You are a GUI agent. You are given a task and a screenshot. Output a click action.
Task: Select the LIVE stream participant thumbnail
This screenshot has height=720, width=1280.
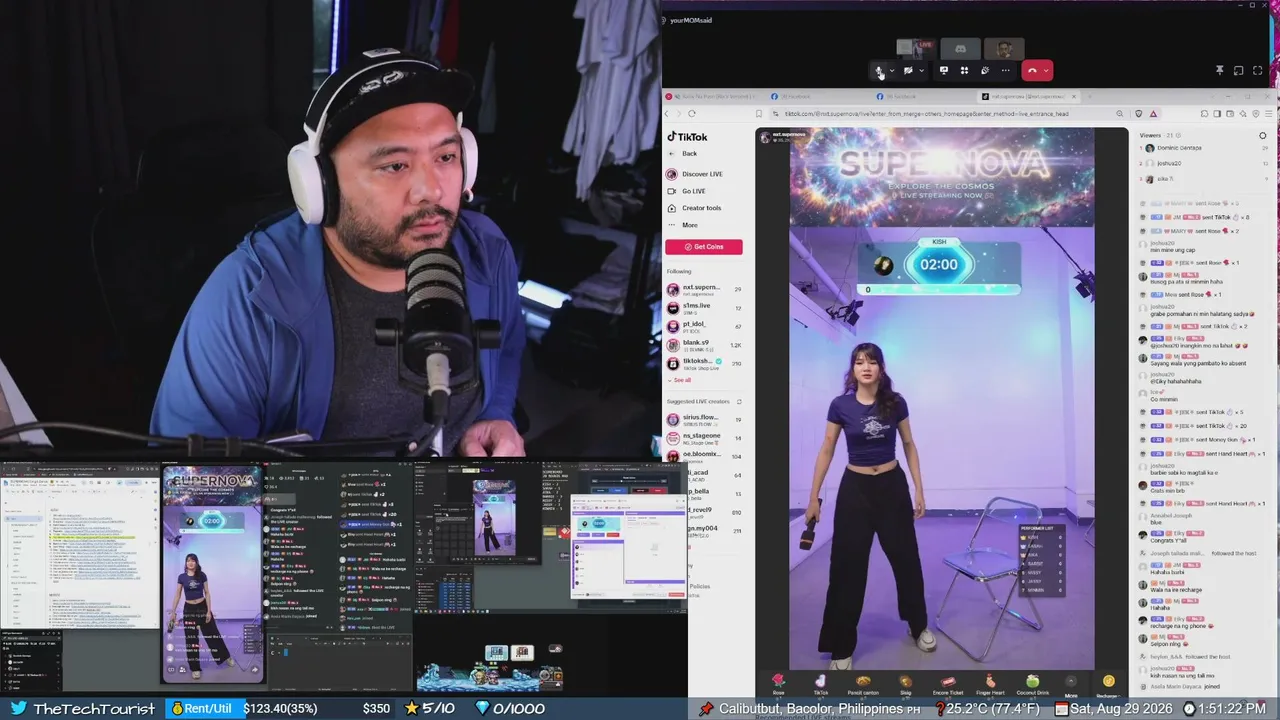[x=916, y=47]
